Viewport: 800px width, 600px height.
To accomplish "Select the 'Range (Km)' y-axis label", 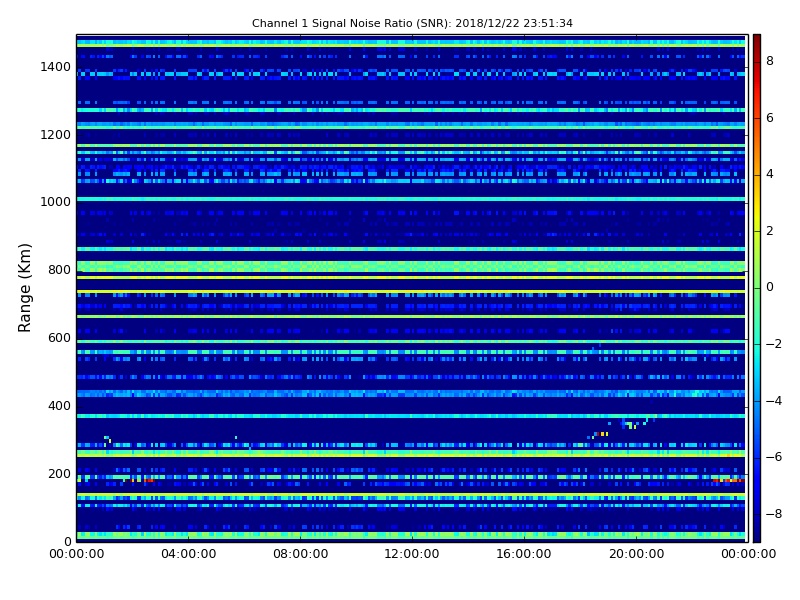I will click(24, 288).
